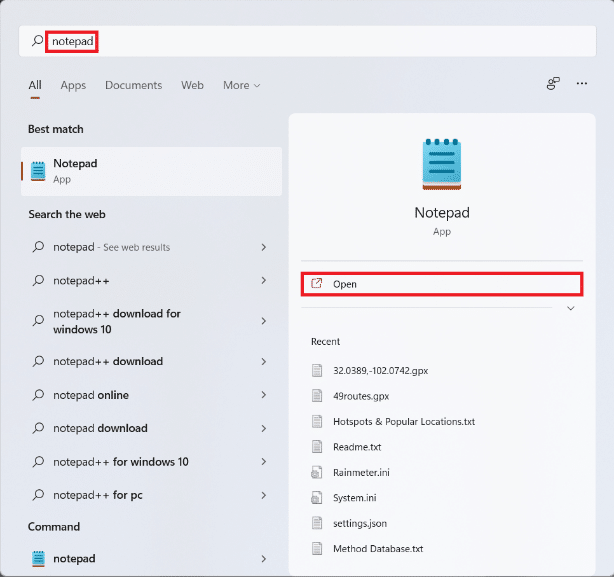This screenshot has width=614, height=577.
Task: Open recent file Method Database.txt
Action: coord(378,549)
